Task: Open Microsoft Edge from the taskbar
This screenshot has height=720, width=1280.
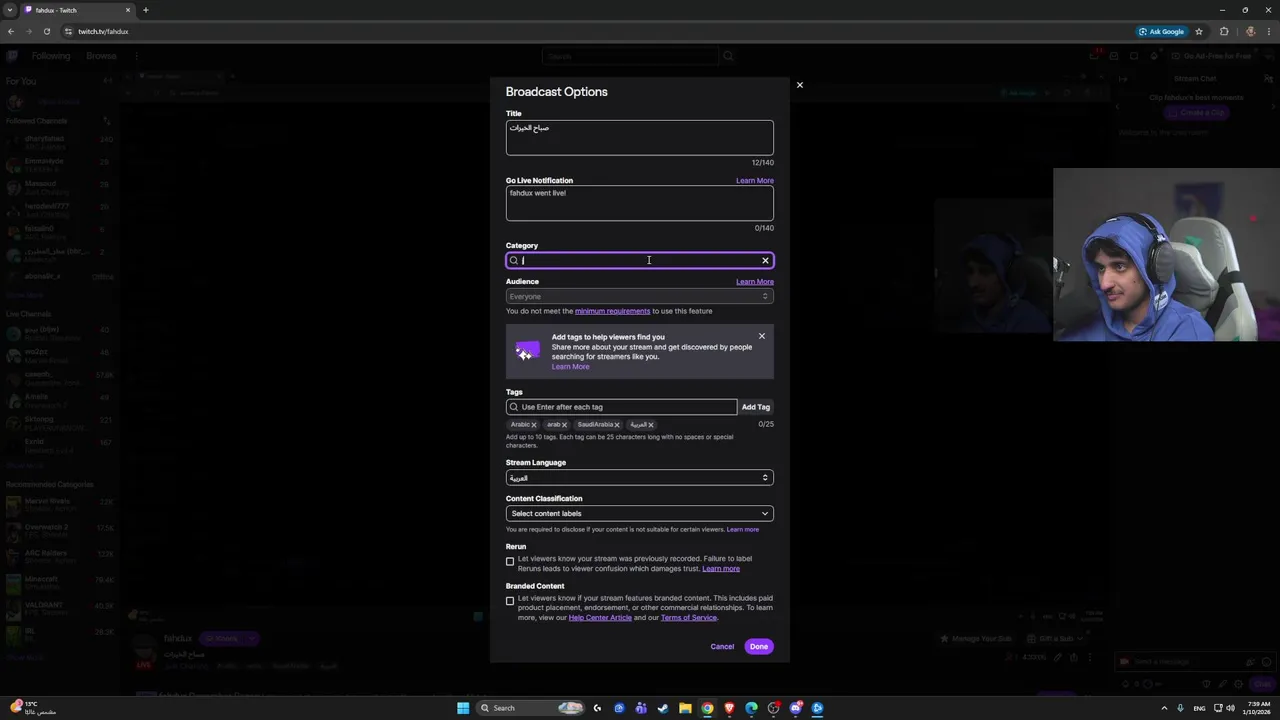Action: coord(751,708)
